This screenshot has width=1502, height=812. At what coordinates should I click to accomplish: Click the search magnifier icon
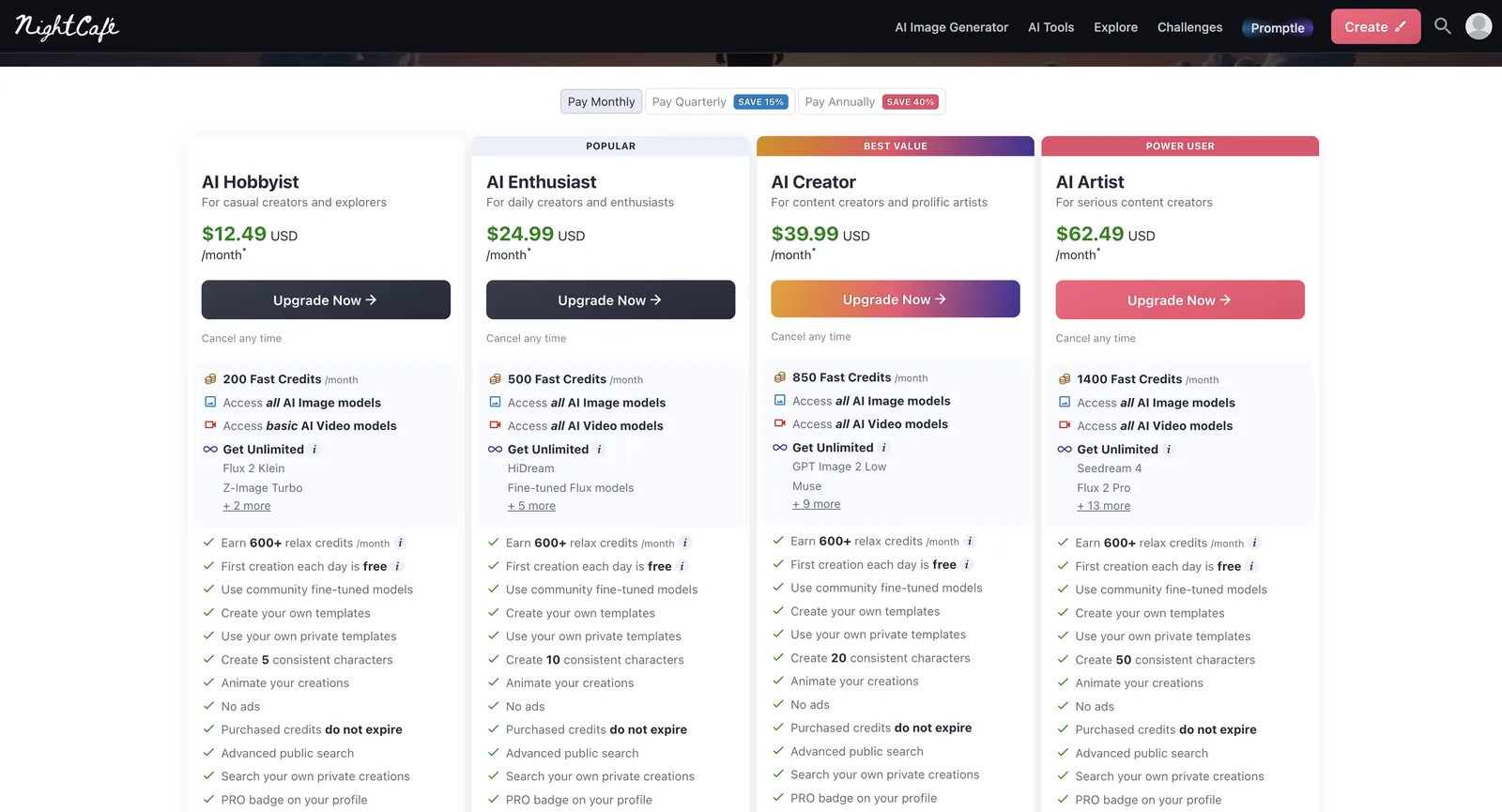1443,26
